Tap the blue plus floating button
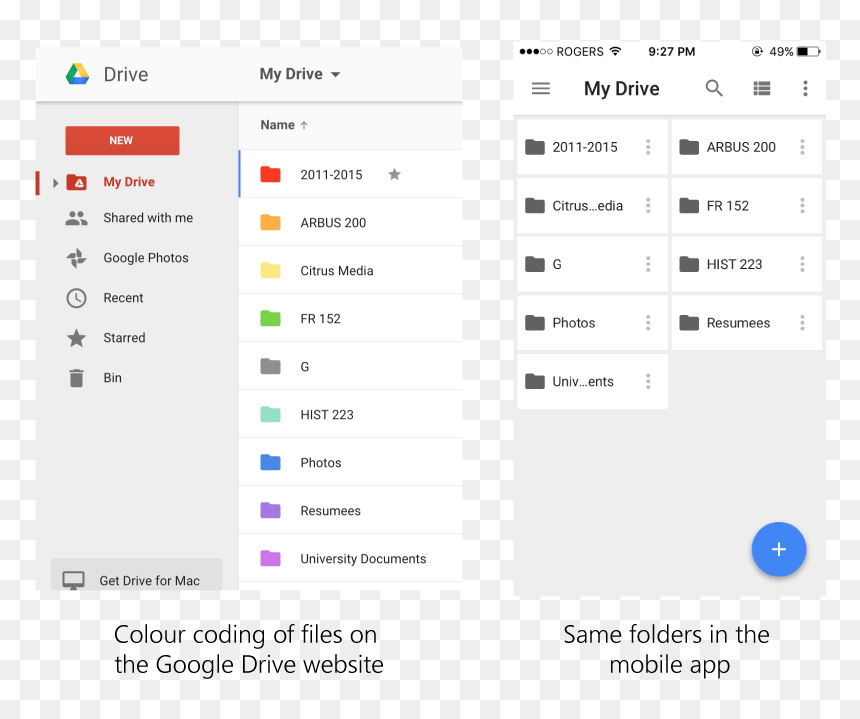 [779, 550]
